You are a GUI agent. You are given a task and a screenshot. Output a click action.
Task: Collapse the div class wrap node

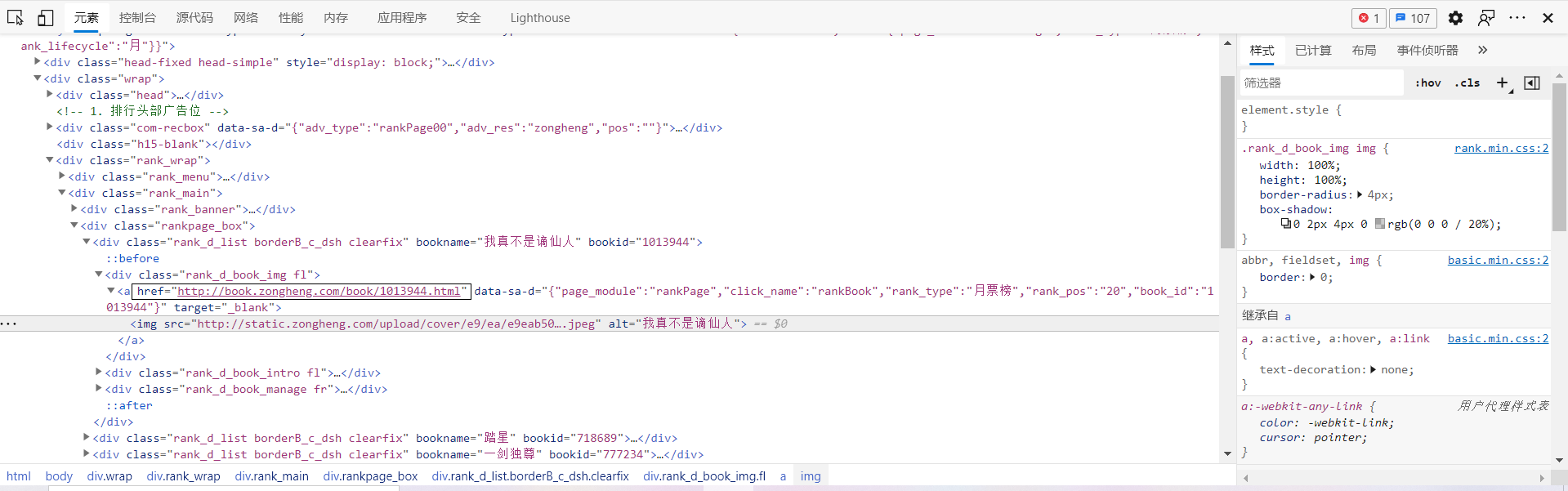[x=37, y=78]
